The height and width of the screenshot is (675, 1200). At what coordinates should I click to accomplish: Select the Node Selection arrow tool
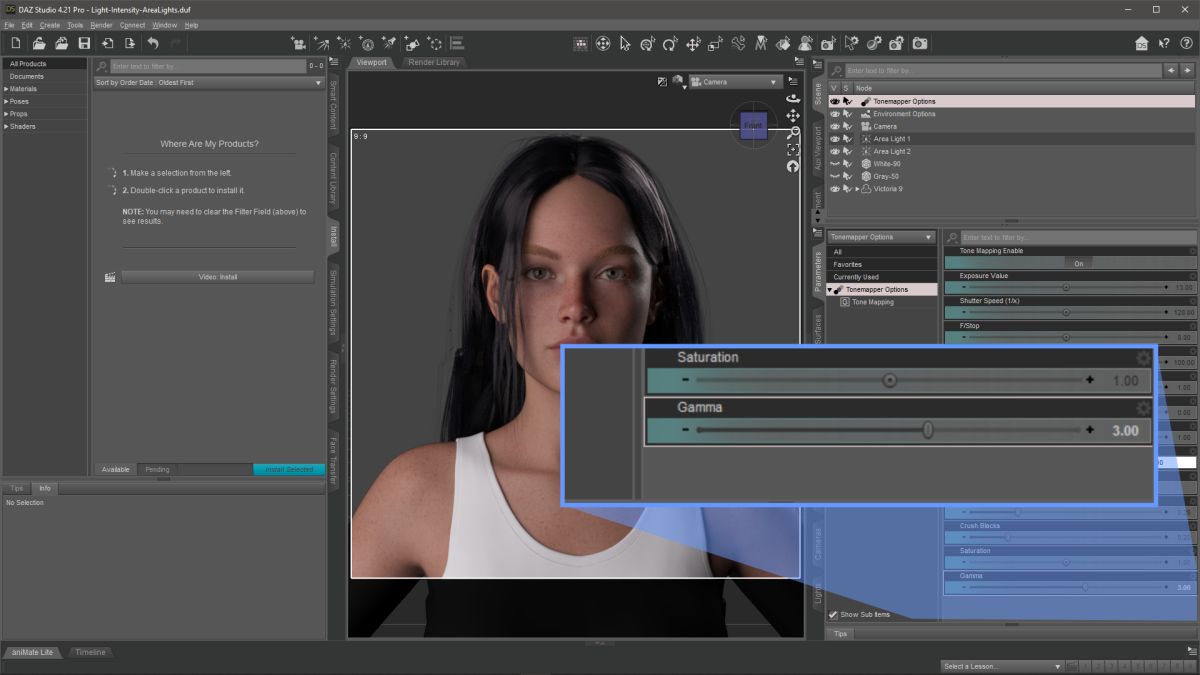click(625, 43)
